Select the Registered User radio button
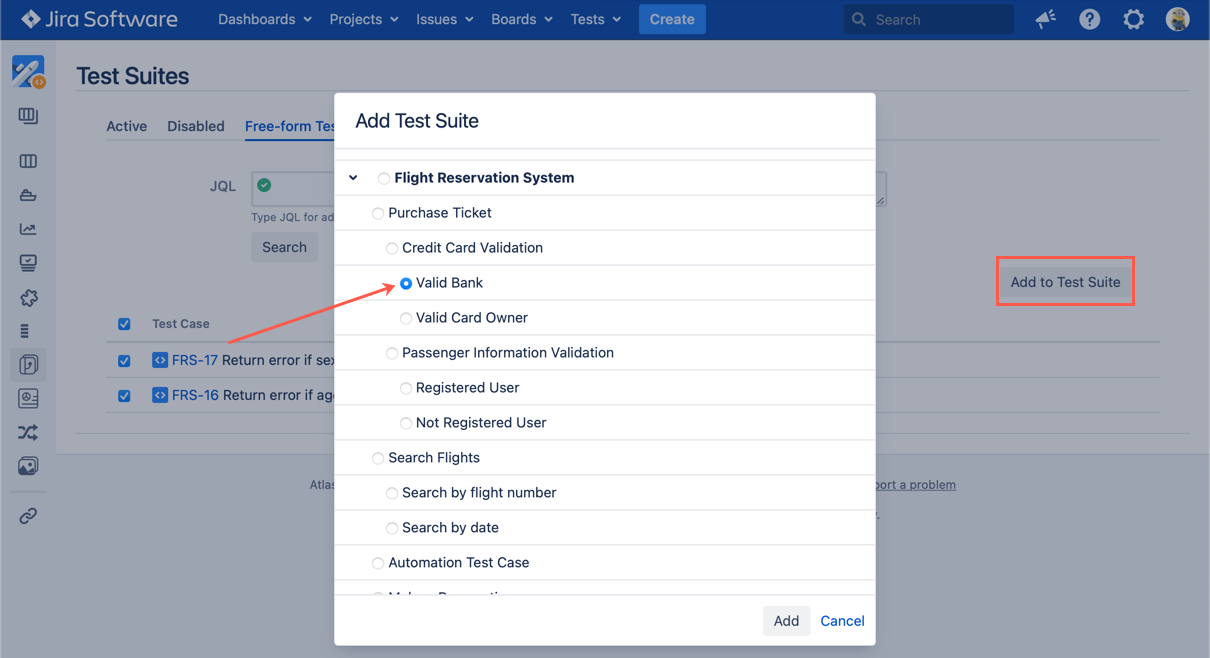Screen dimensions: 1210x658 click(406, 388)
